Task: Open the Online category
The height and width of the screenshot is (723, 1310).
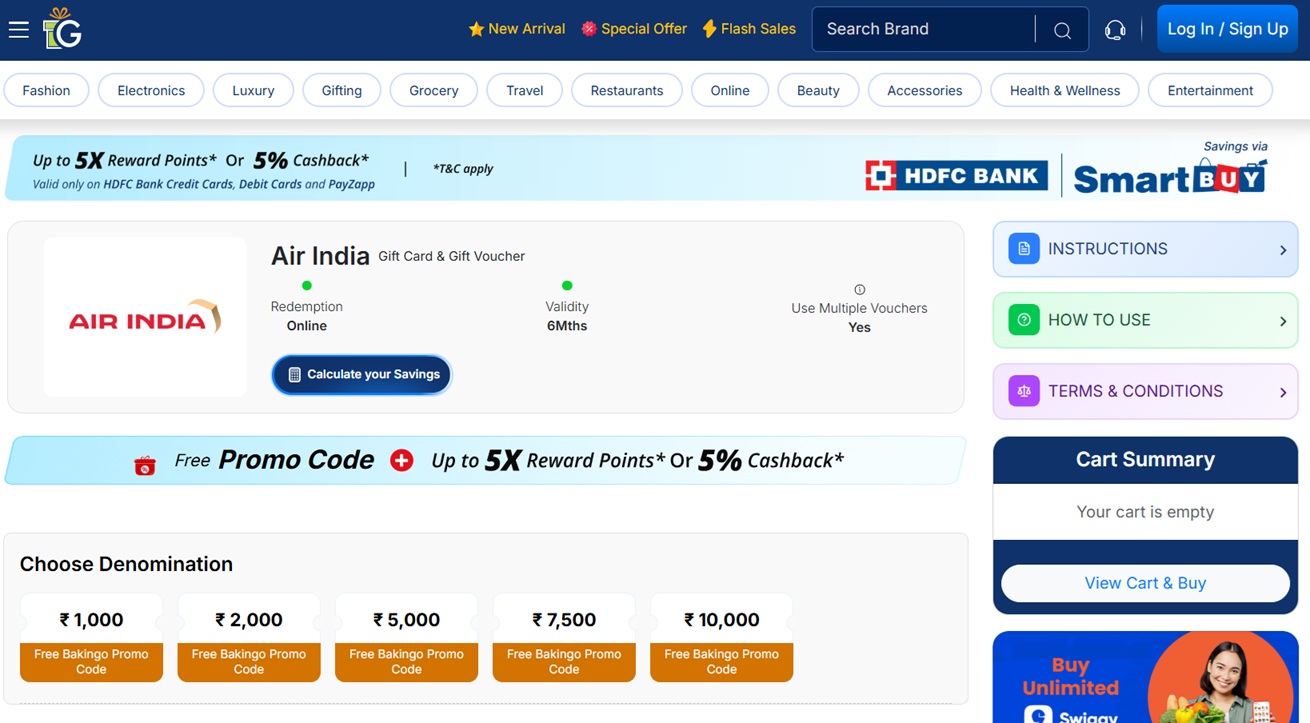Action: pyautogui.click(x=730, y=90)
